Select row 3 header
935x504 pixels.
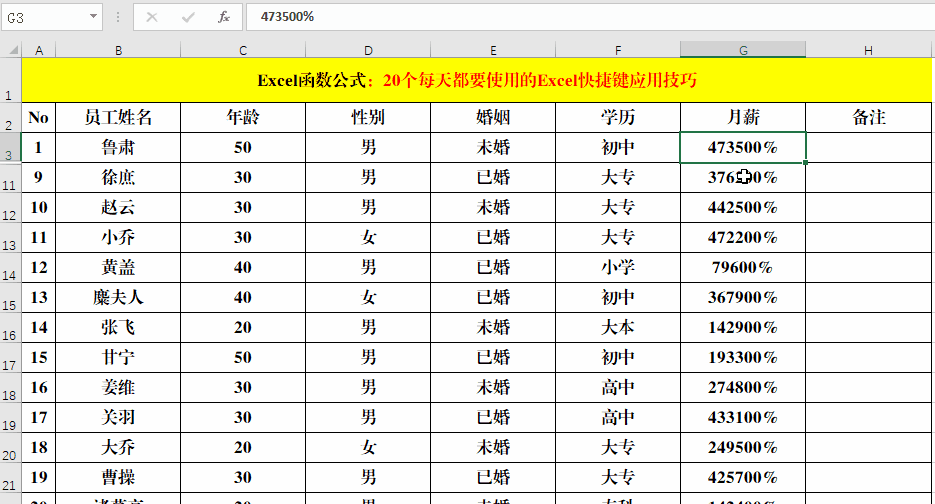(x=10, y=147)
